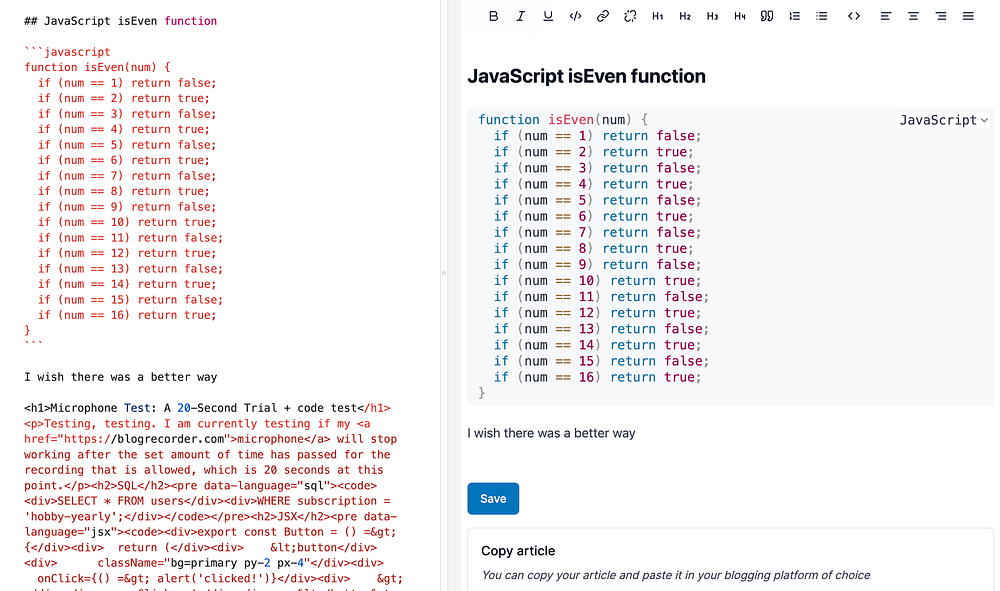Click 'if (num == 1) return false;' in editor code block
This screenshot has height=591, width=1000.
point(597,136)
